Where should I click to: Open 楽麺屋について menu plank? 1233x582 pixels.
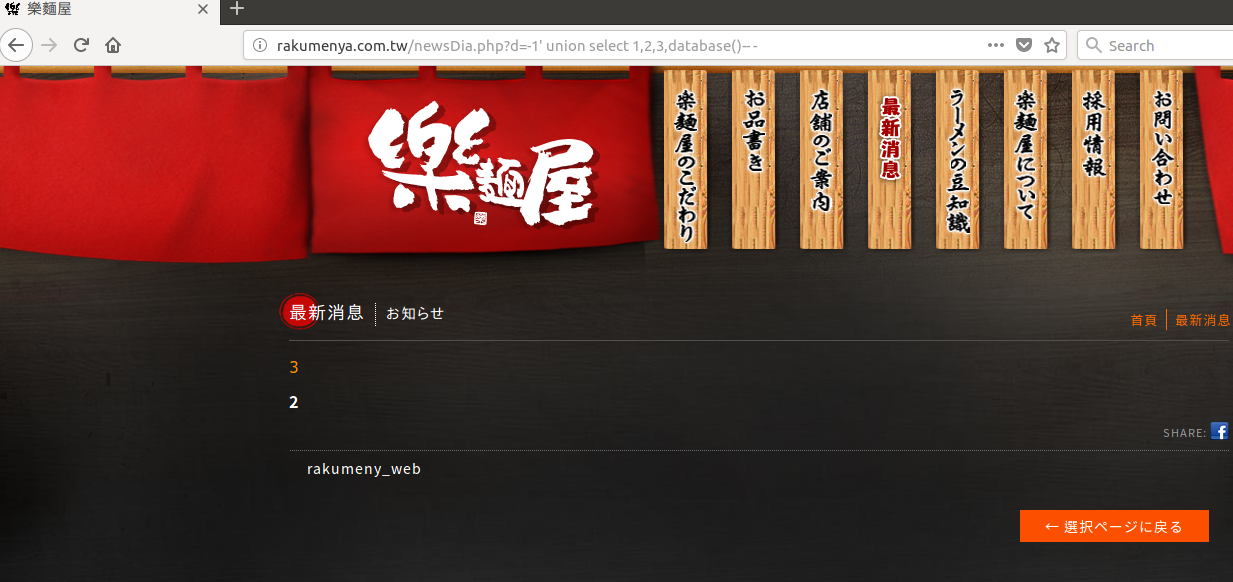click(x=1026, y=159)
